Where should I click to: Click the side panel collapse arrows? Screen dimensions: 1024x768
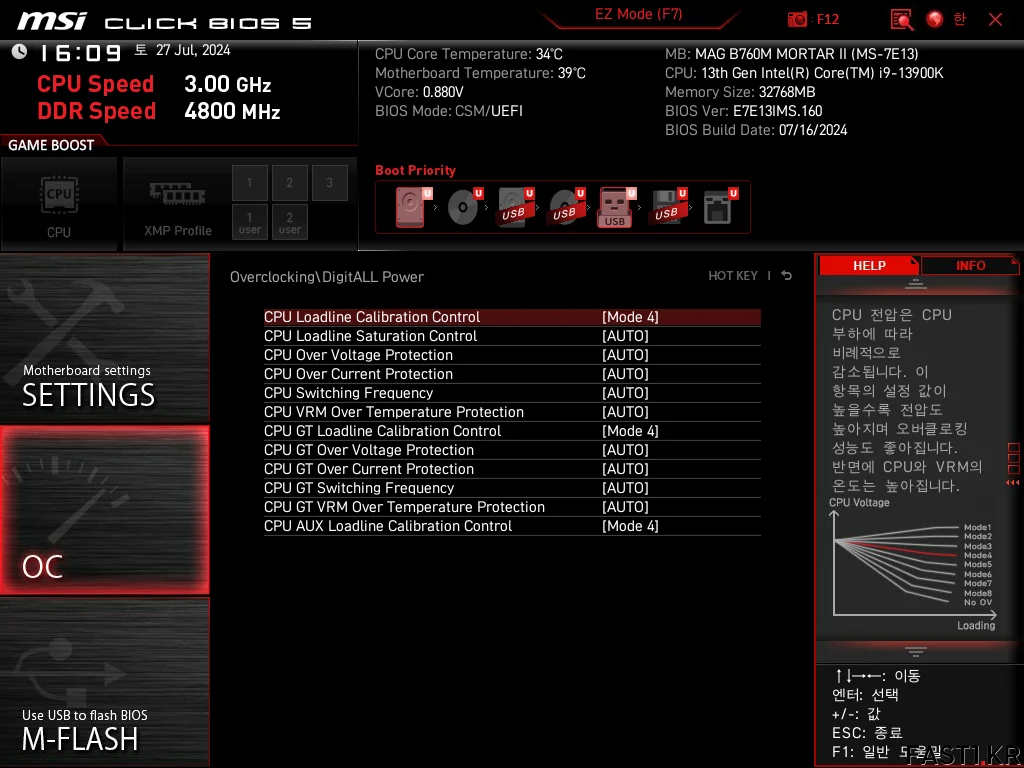pos(1012,483)
